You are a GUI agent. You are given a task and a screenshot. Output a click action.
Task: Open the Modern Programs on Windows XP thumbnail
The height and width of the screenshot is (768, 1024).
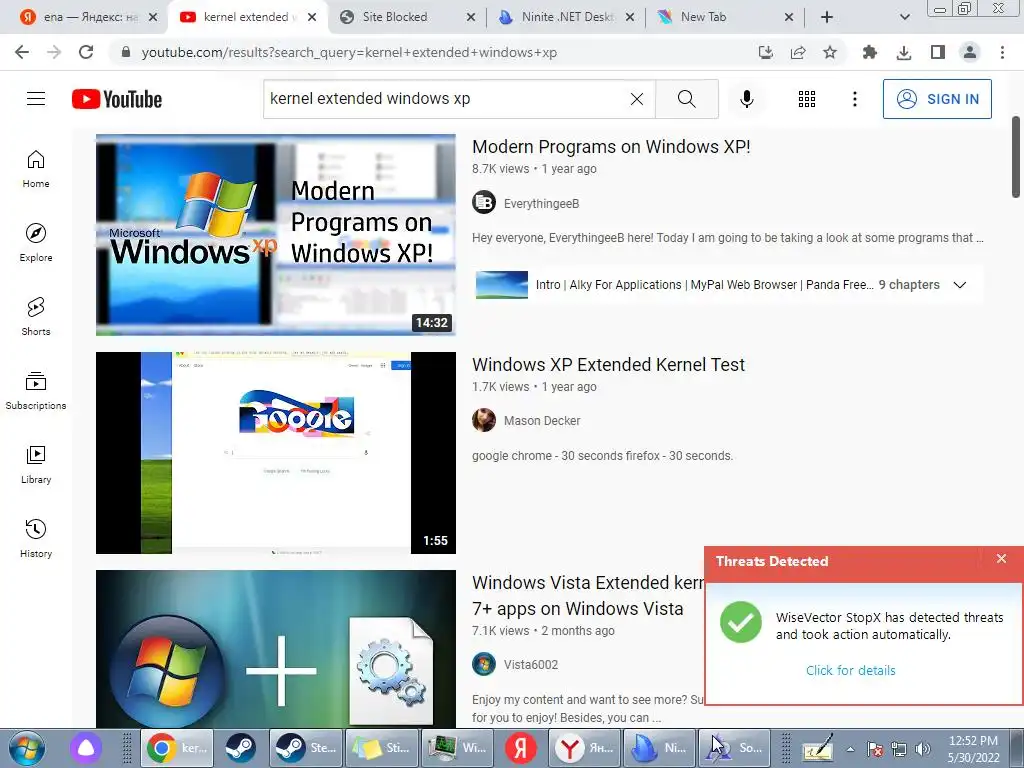click(276, 235)
